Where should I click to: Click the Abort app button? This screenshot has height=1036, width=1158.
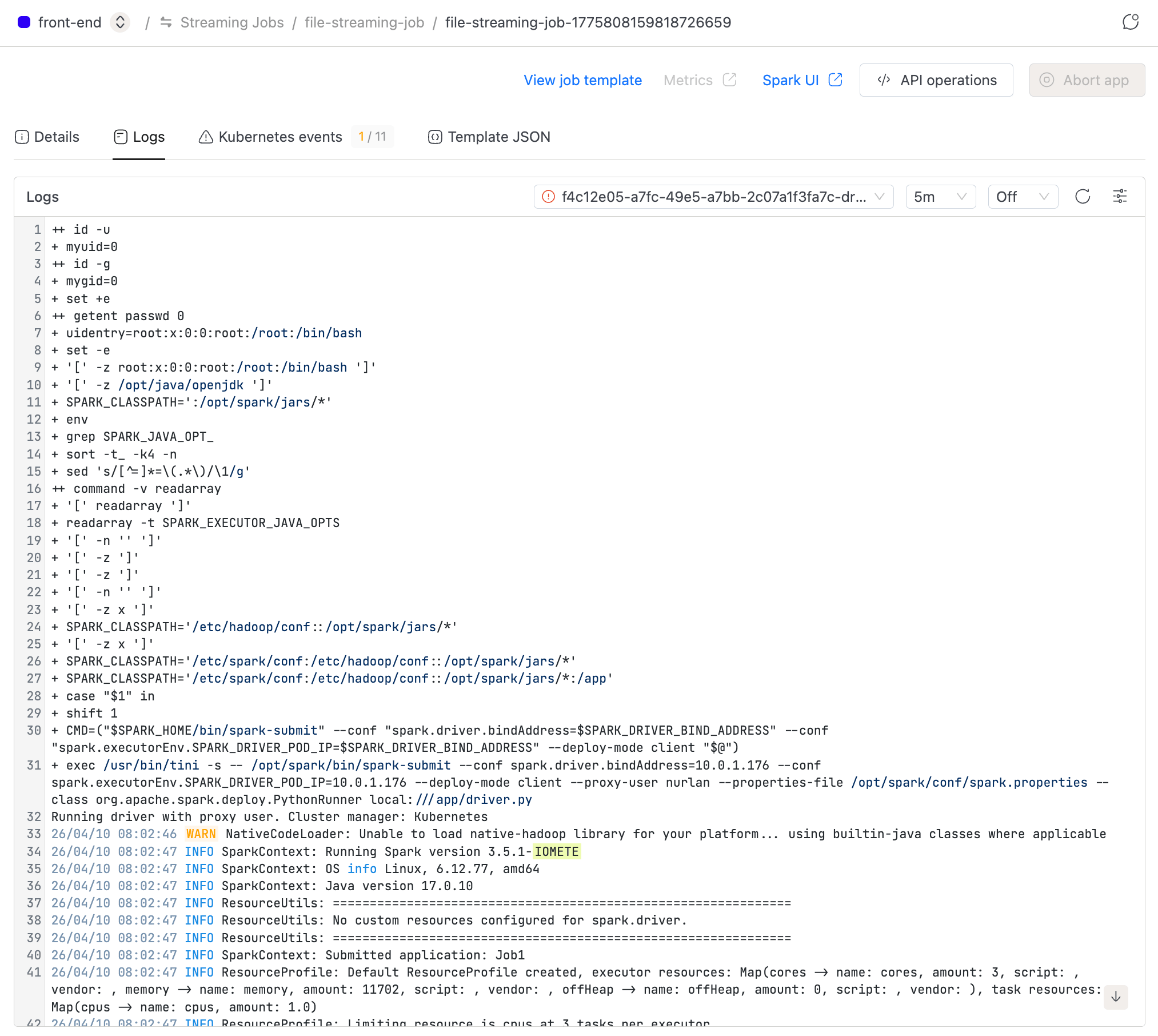tap(1087, 80)
